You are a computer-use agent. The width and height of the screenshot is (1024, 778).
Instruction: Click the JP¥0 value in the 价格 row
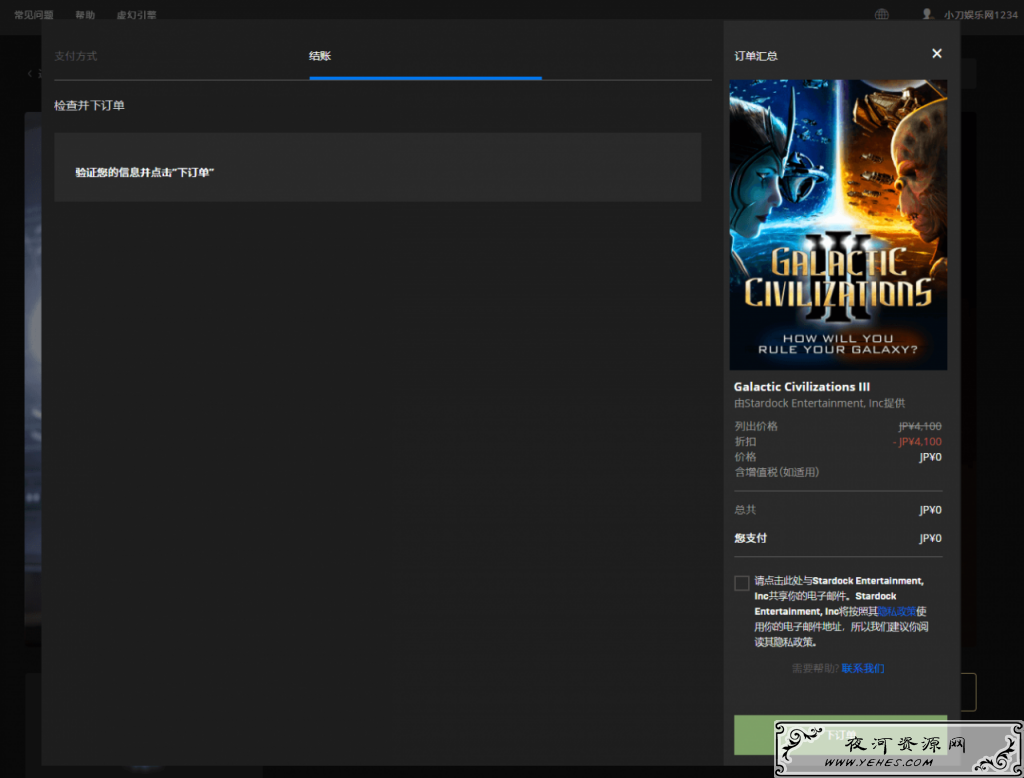[x=931, y=457]
